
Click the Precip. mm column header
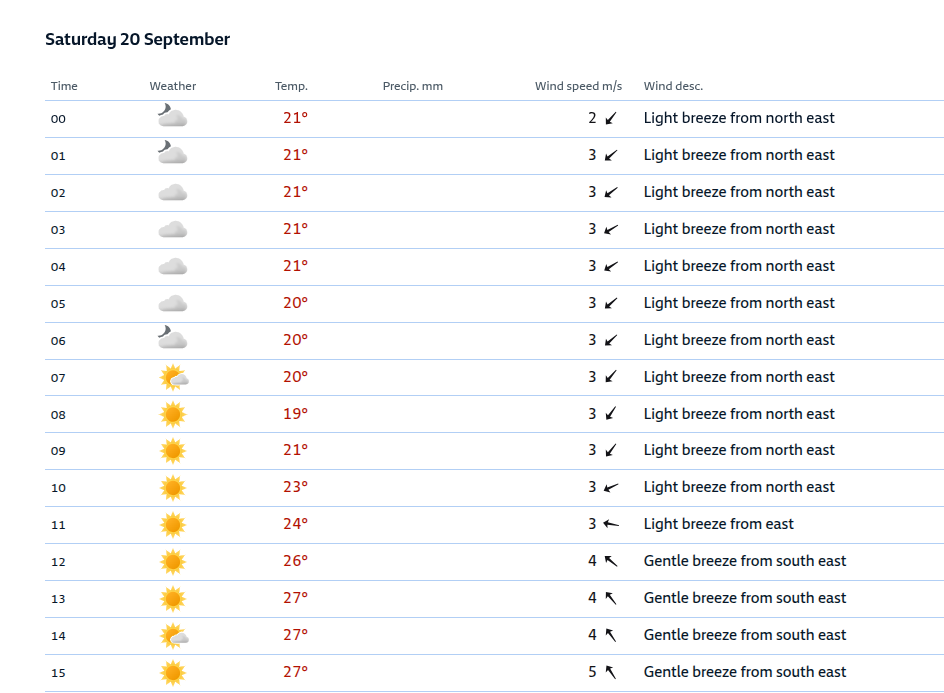[x=412, y=86]
